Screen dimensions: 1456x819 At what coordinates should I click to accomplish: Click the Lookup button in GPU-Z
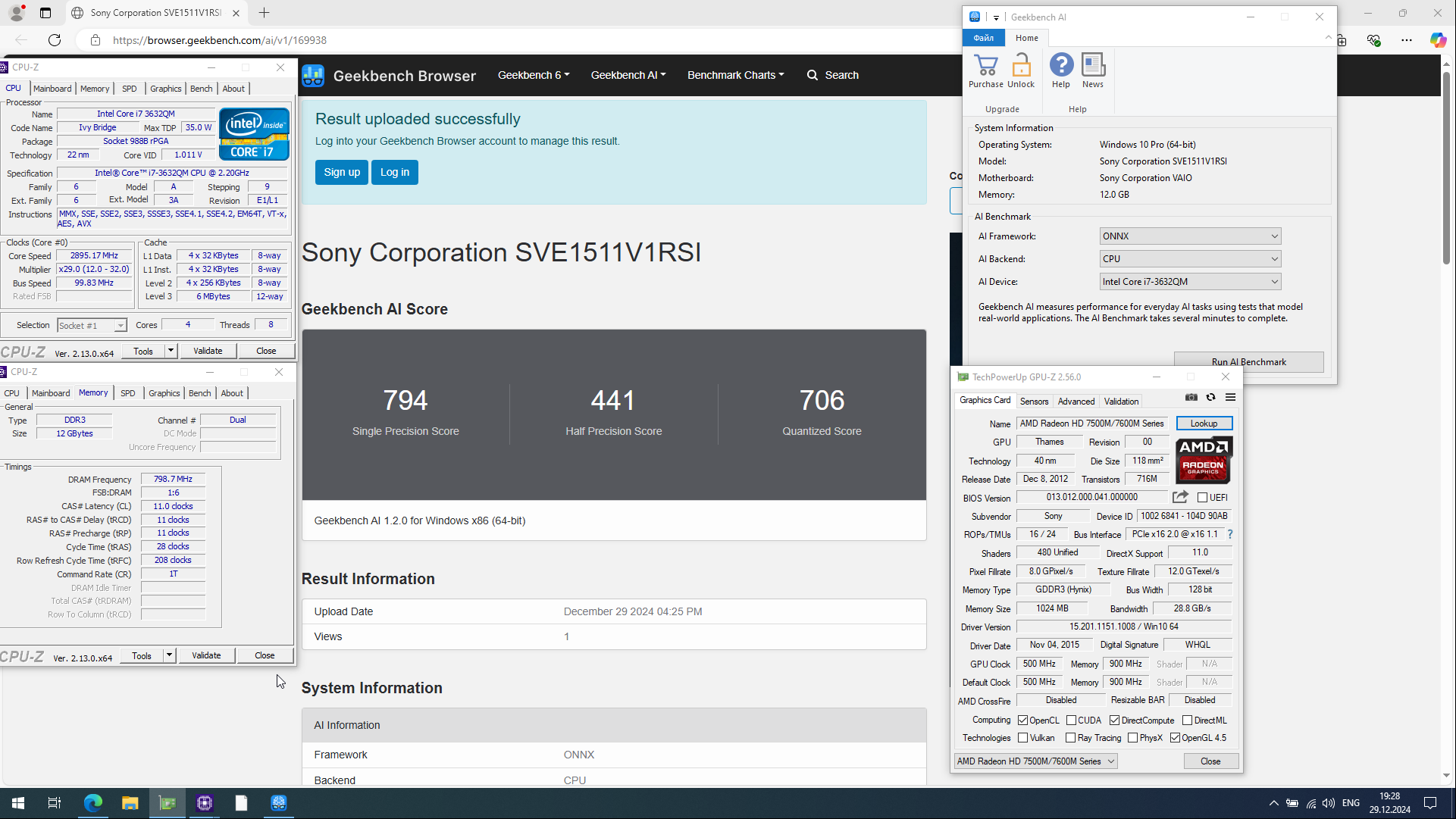click(1204, 424)
